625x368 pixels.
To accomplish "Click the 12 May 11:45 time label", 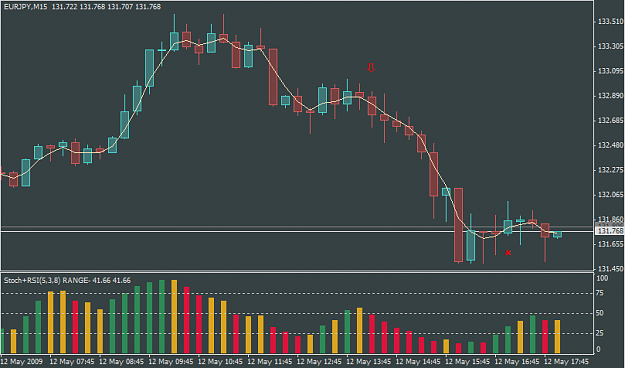I will [270, 362].
